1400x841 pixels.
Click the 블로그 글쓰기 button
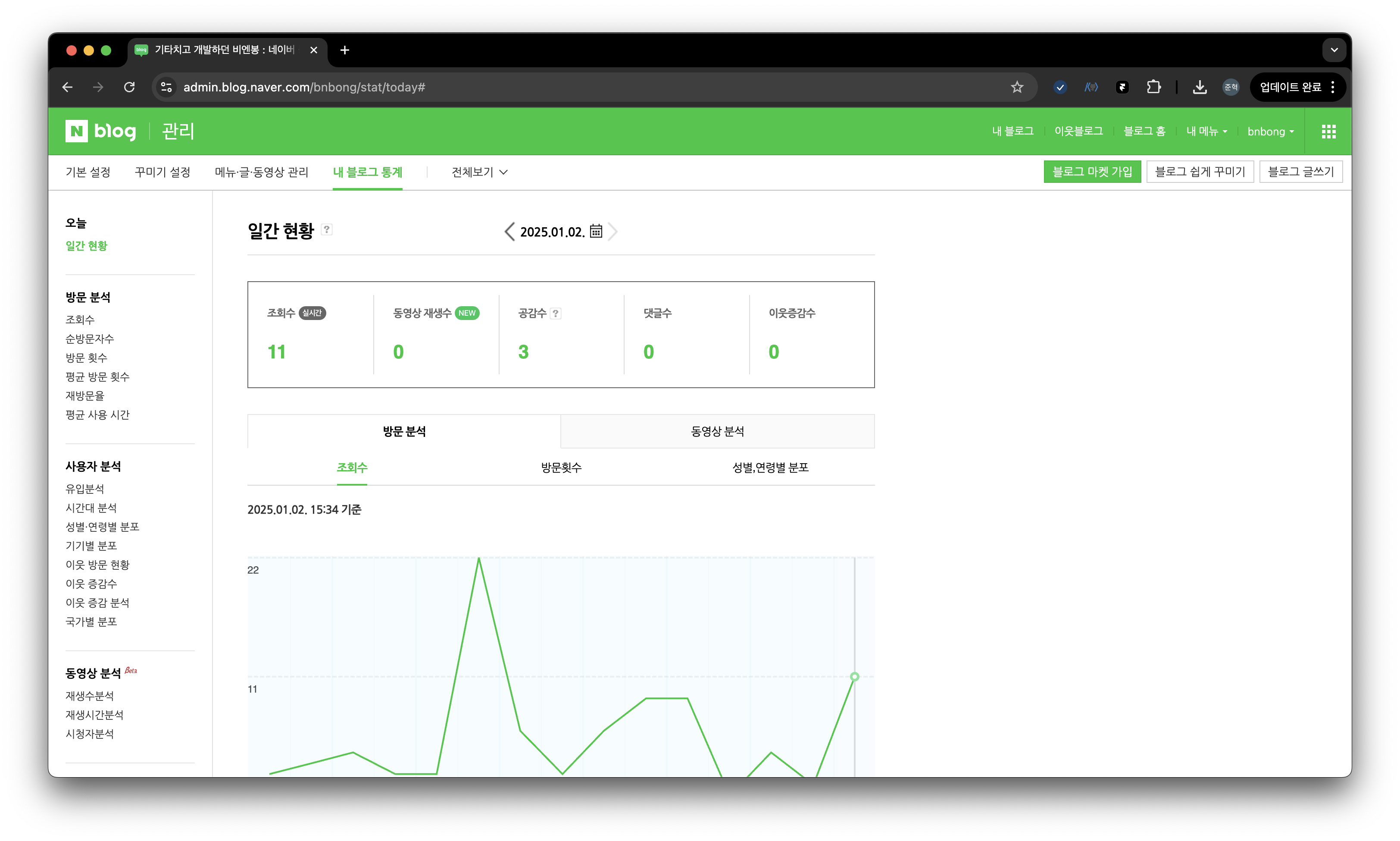tap(1301, 172)
